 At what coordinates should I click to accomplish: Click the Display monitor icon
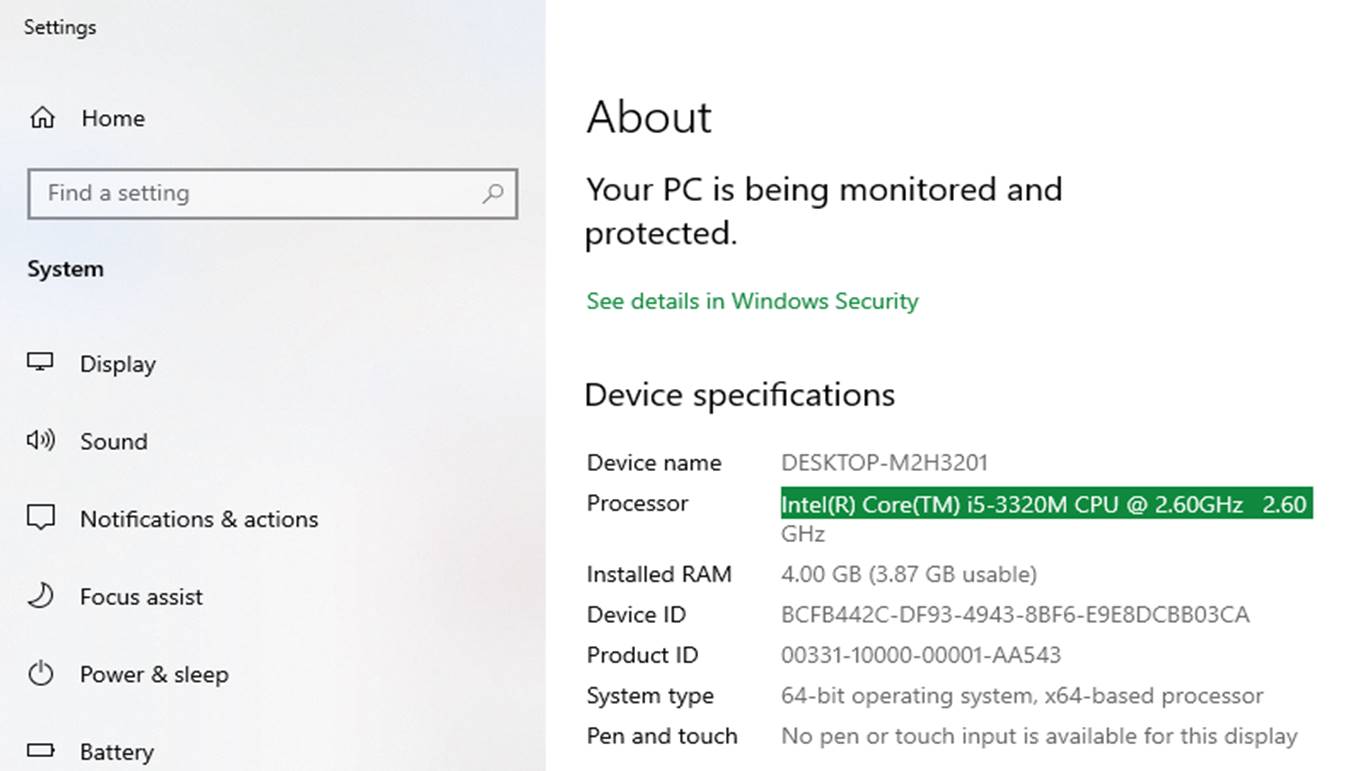click(x=40, y=363)
